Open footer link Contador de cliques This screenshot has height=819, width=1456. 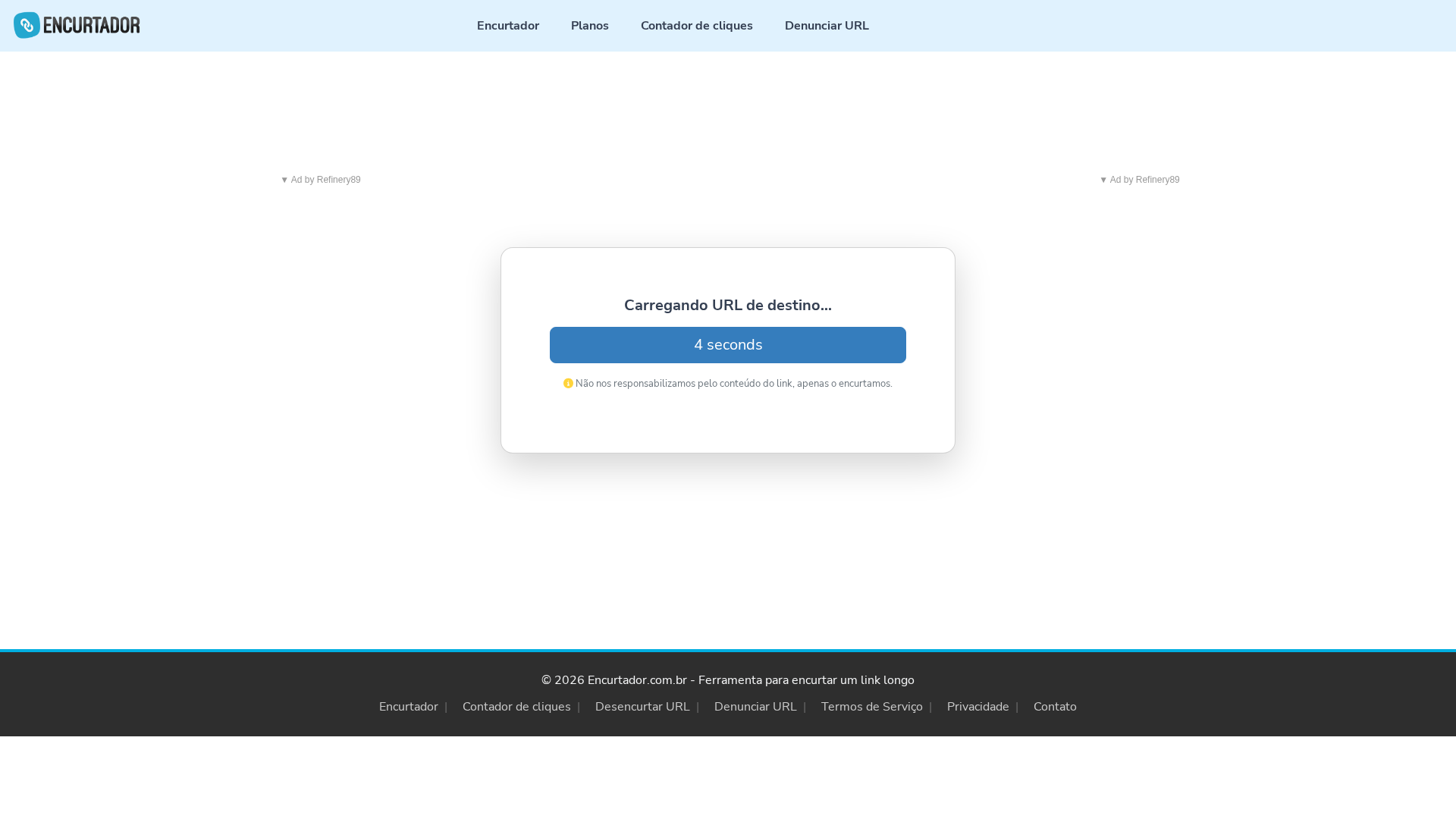pyautogui.click(x=516, y=707)
